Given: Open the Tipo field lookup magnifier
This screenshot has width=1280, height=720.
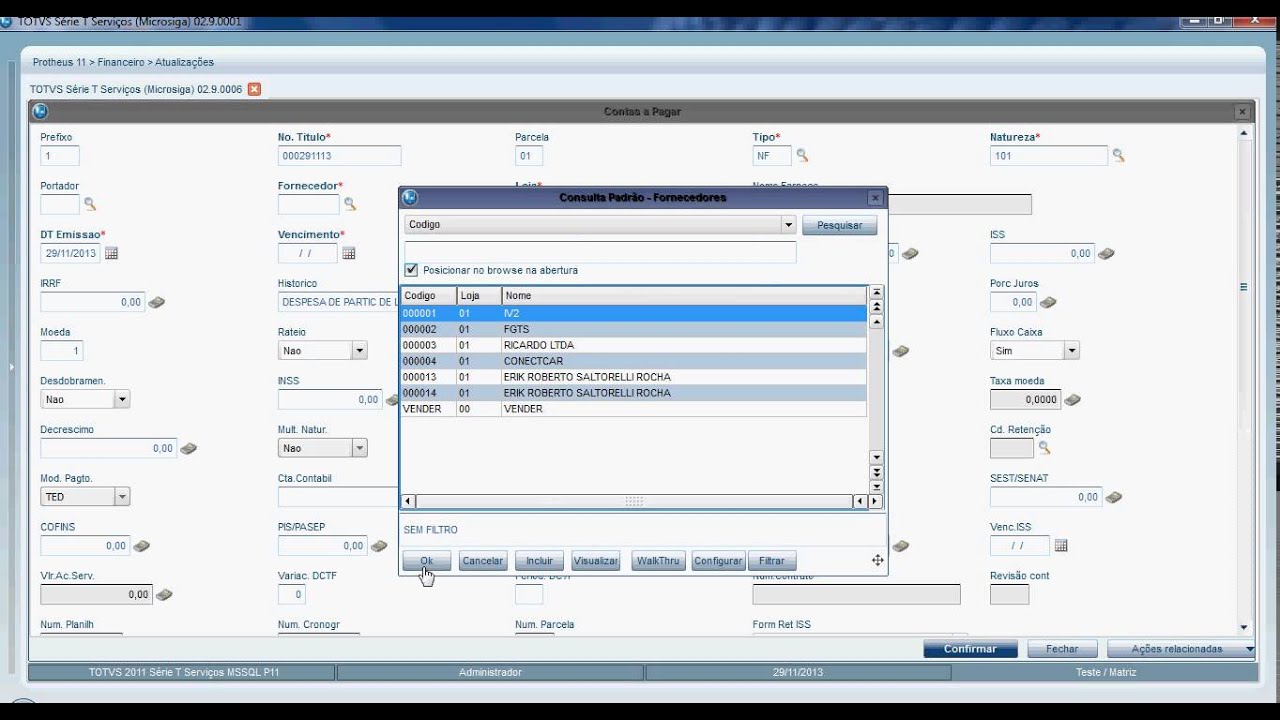Looking at the screenshot, I should pyautogui.click(x=802, y=156).
